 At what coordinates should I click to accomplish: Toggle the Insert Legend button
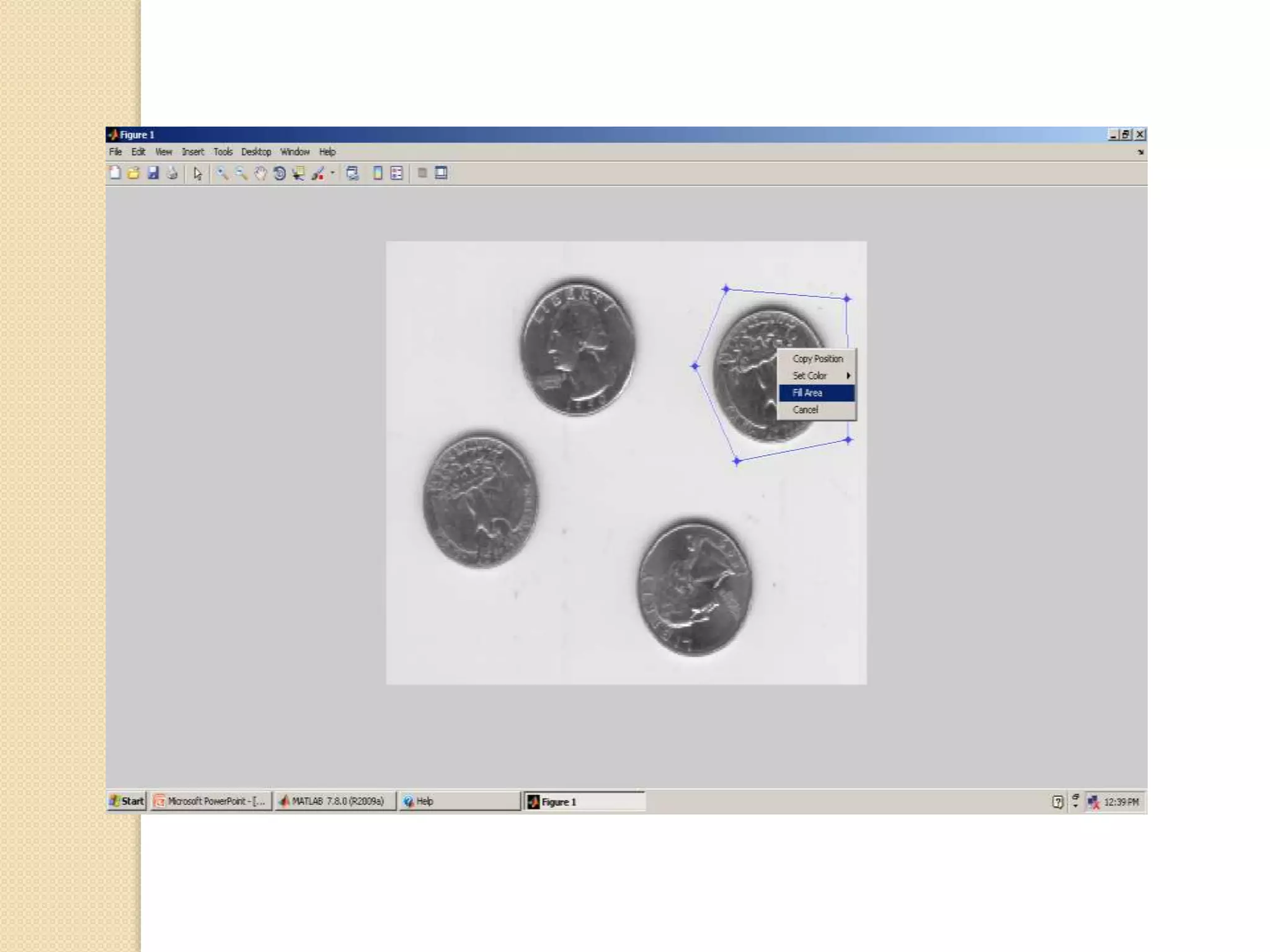[397, 173]
